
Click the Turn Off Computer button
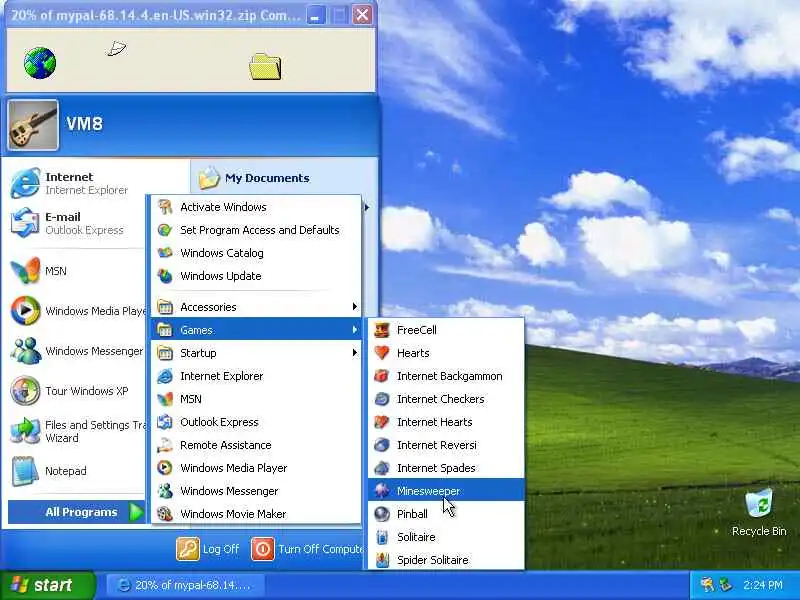click(x=308, y=549)
